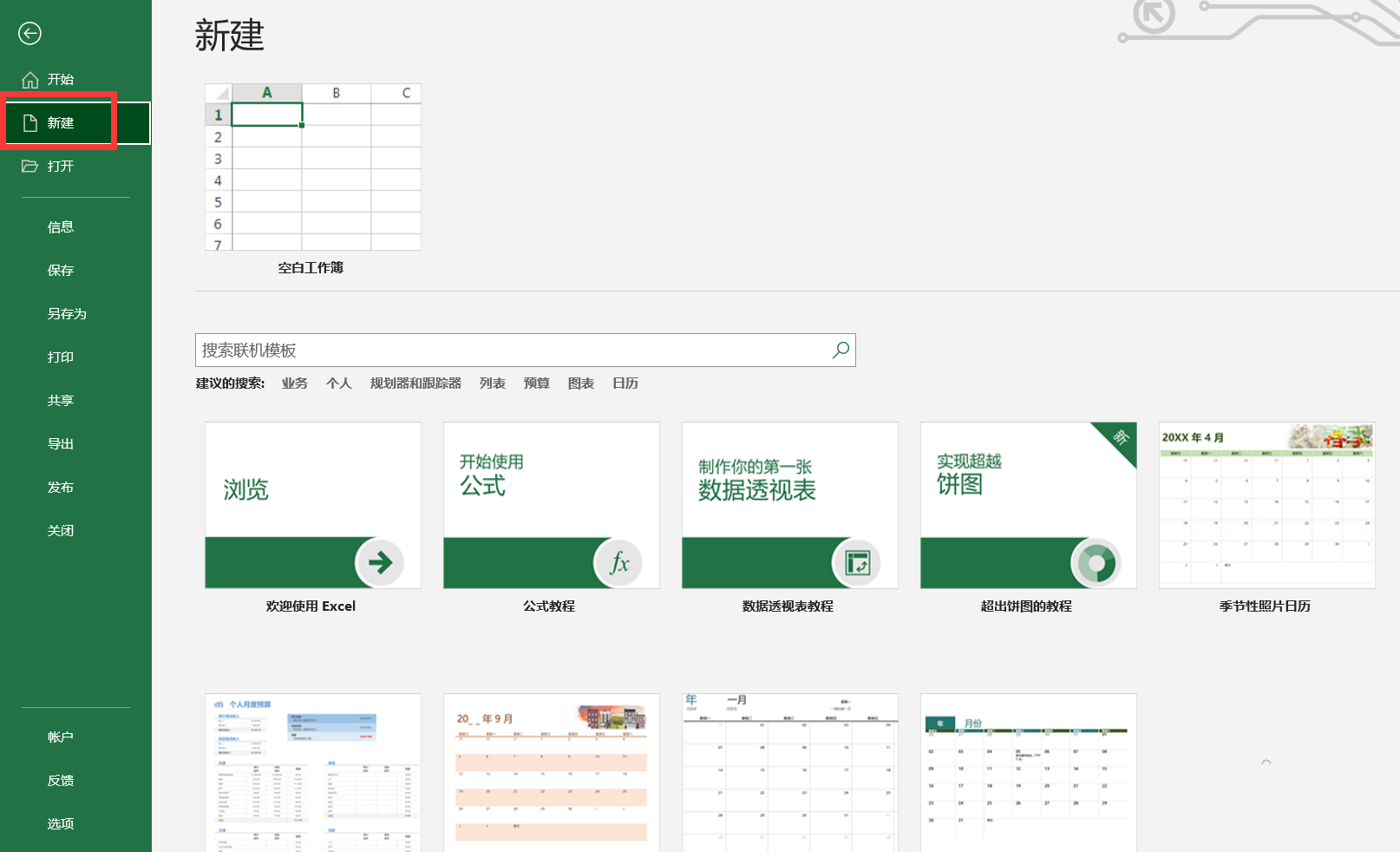Click the new document icon beside 新建
The width and height of the screenshot is (1400, 852).
(30, 123)
